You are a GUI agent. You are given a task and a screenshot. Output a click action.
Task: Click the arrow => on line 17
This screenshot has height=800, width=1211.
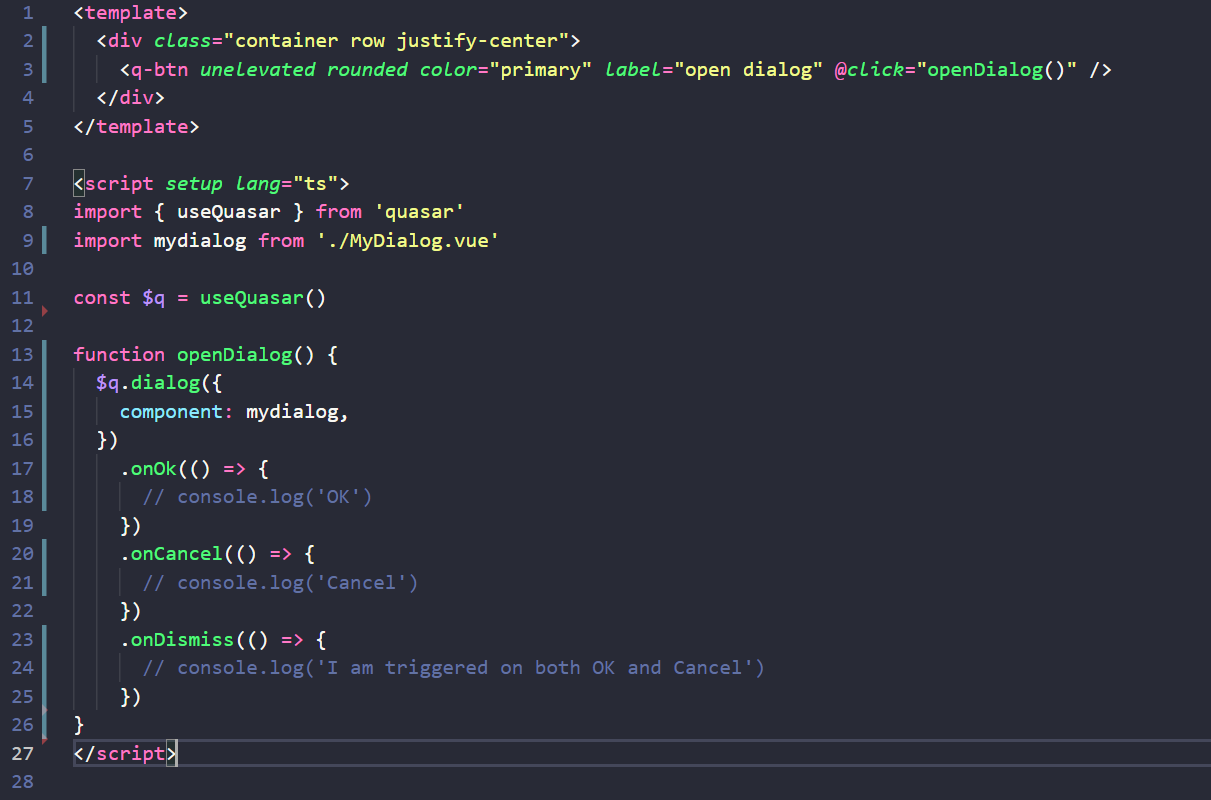235,468
